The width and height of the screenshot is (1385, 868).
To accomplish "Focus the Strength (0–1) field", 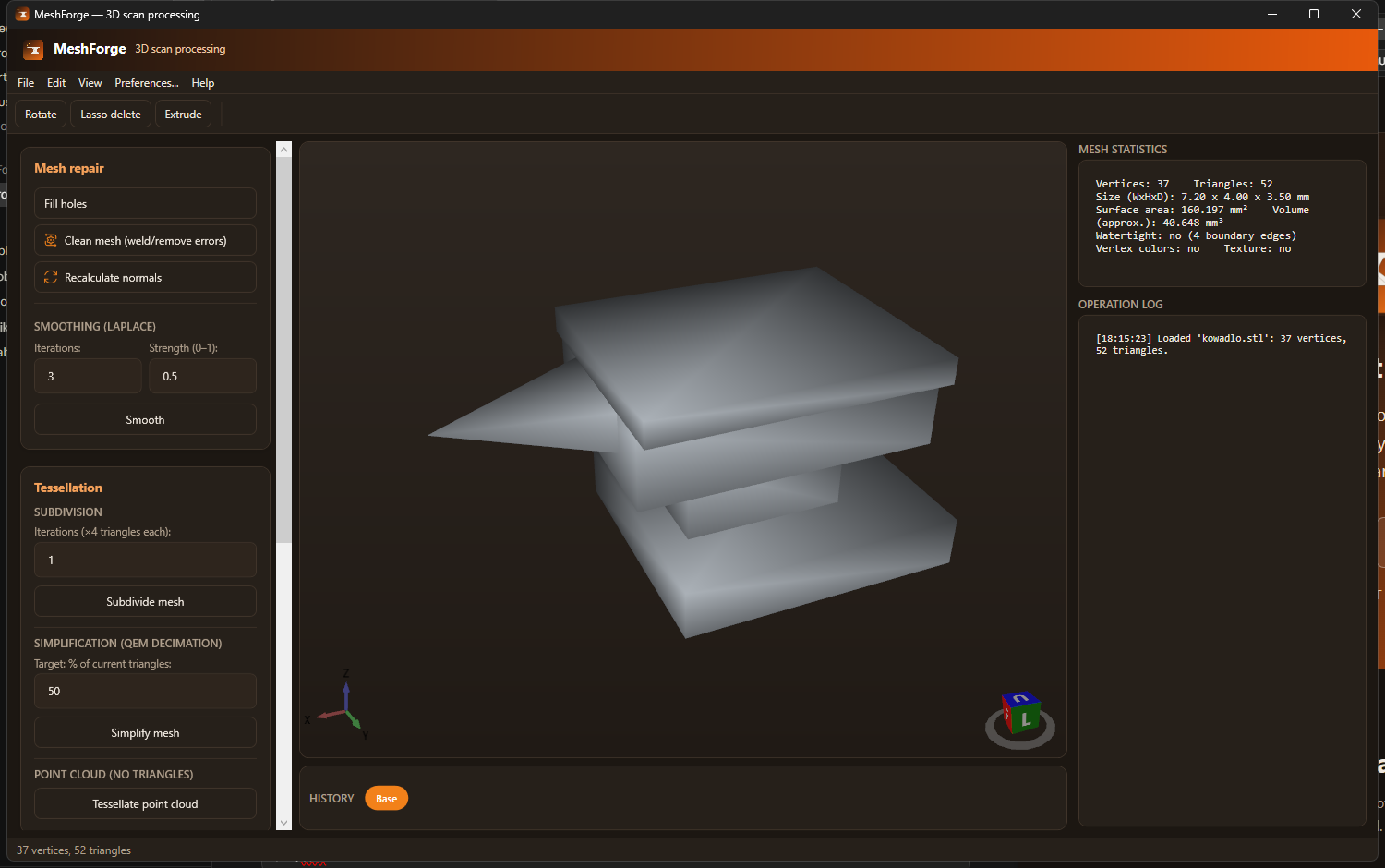I will coord(202,376).
